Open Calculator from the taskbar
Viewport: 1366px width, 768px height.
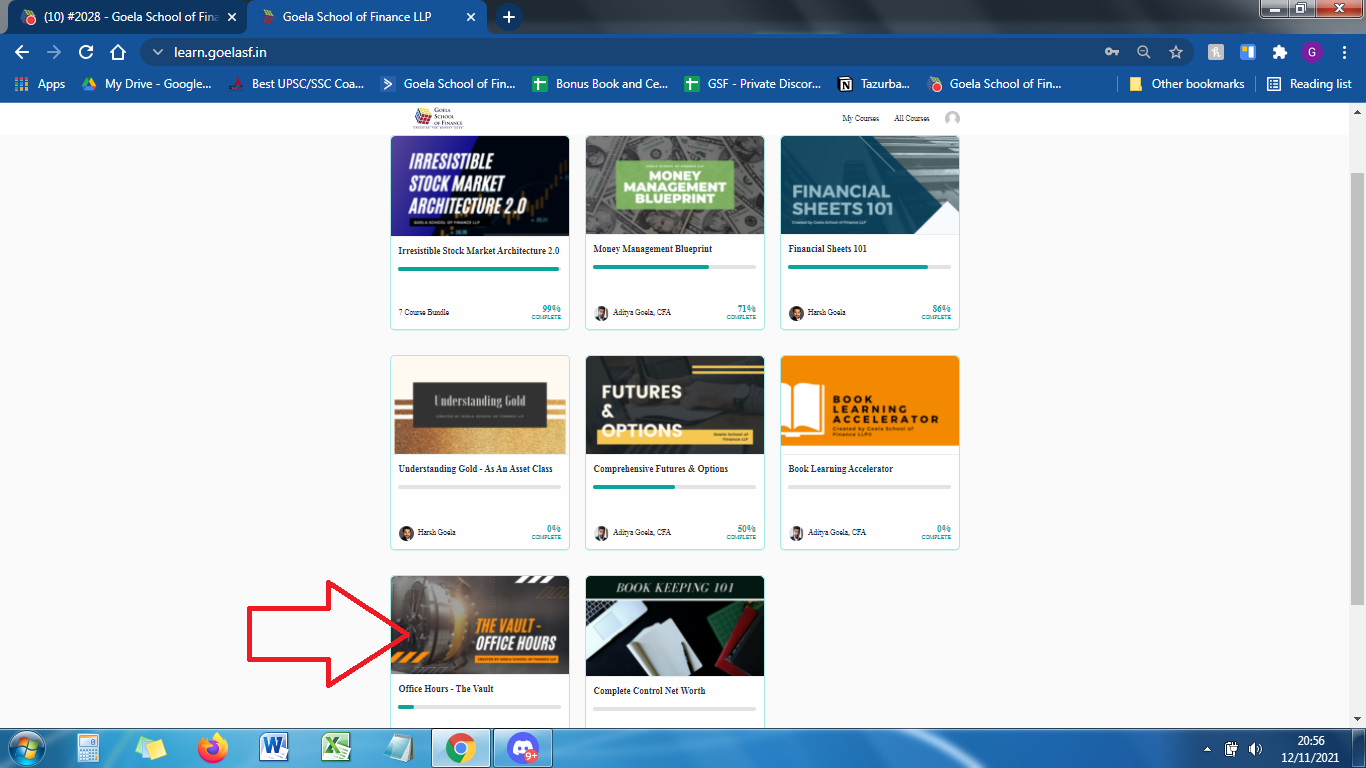[x=88, y=748]
